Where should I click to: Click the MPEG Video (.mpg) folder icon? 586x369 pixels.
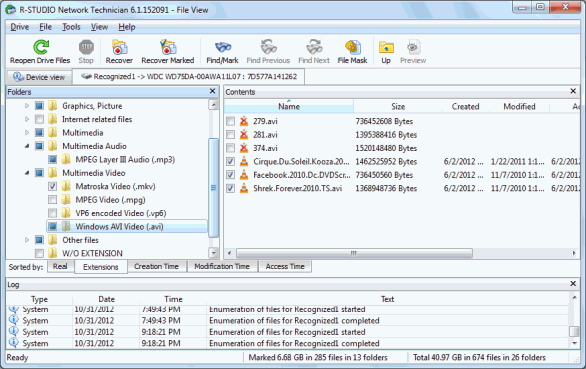point(66,200)
